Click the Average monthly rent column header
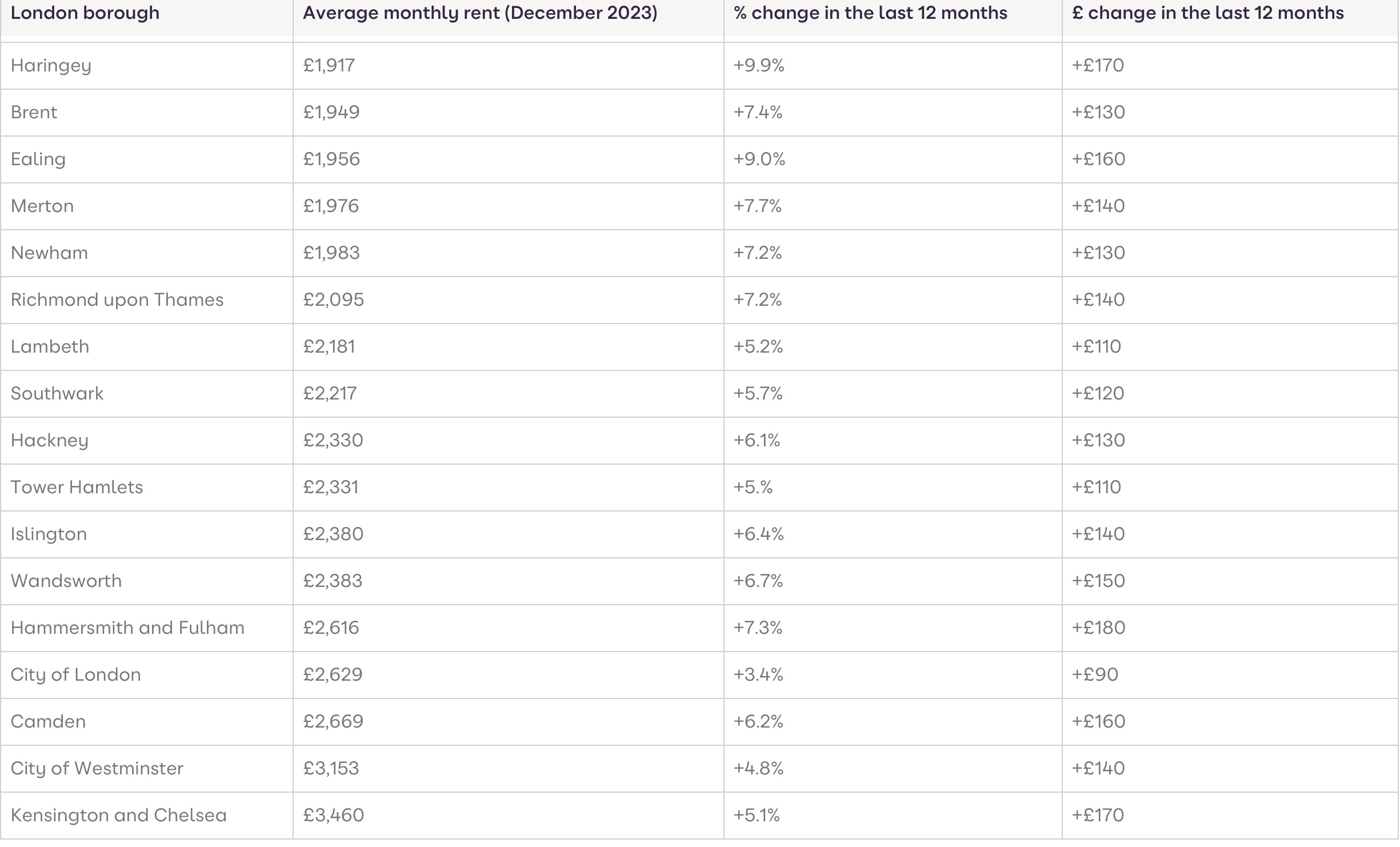Screen dimensions: 1400x847 [480, 13]
